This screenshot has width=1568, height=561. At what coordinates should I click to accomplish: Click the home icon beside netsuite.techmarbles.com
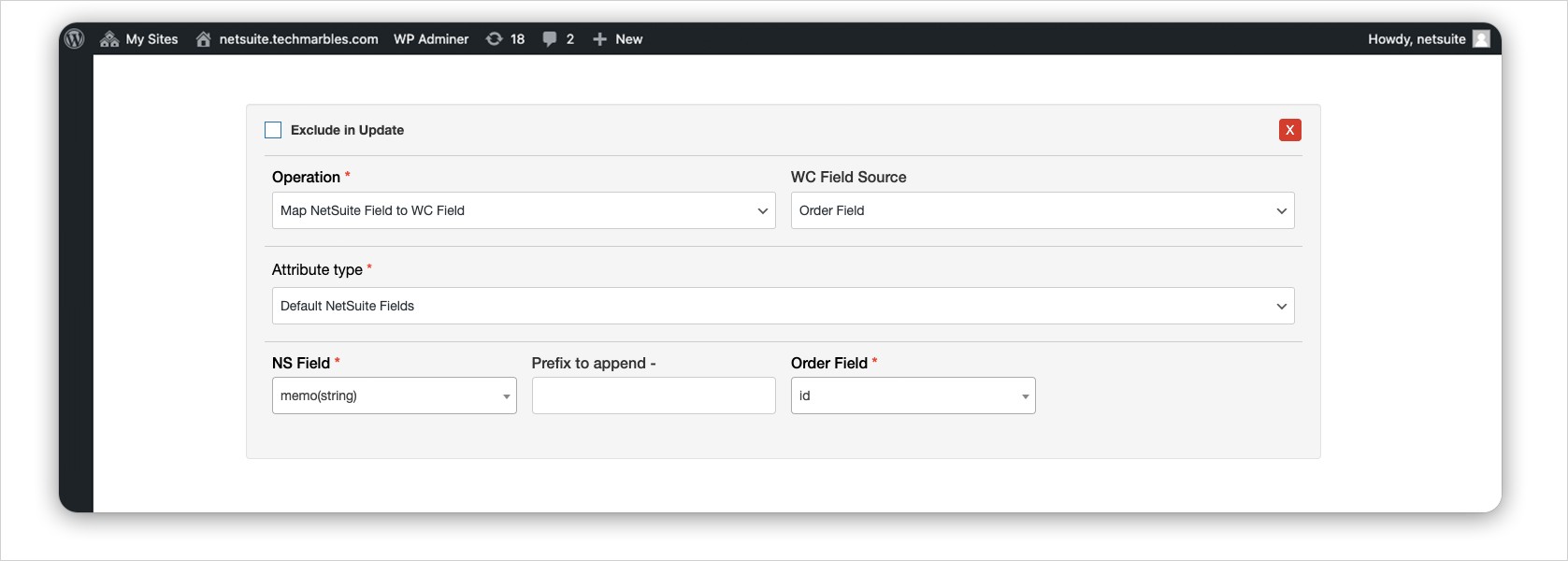click(203, 38)
